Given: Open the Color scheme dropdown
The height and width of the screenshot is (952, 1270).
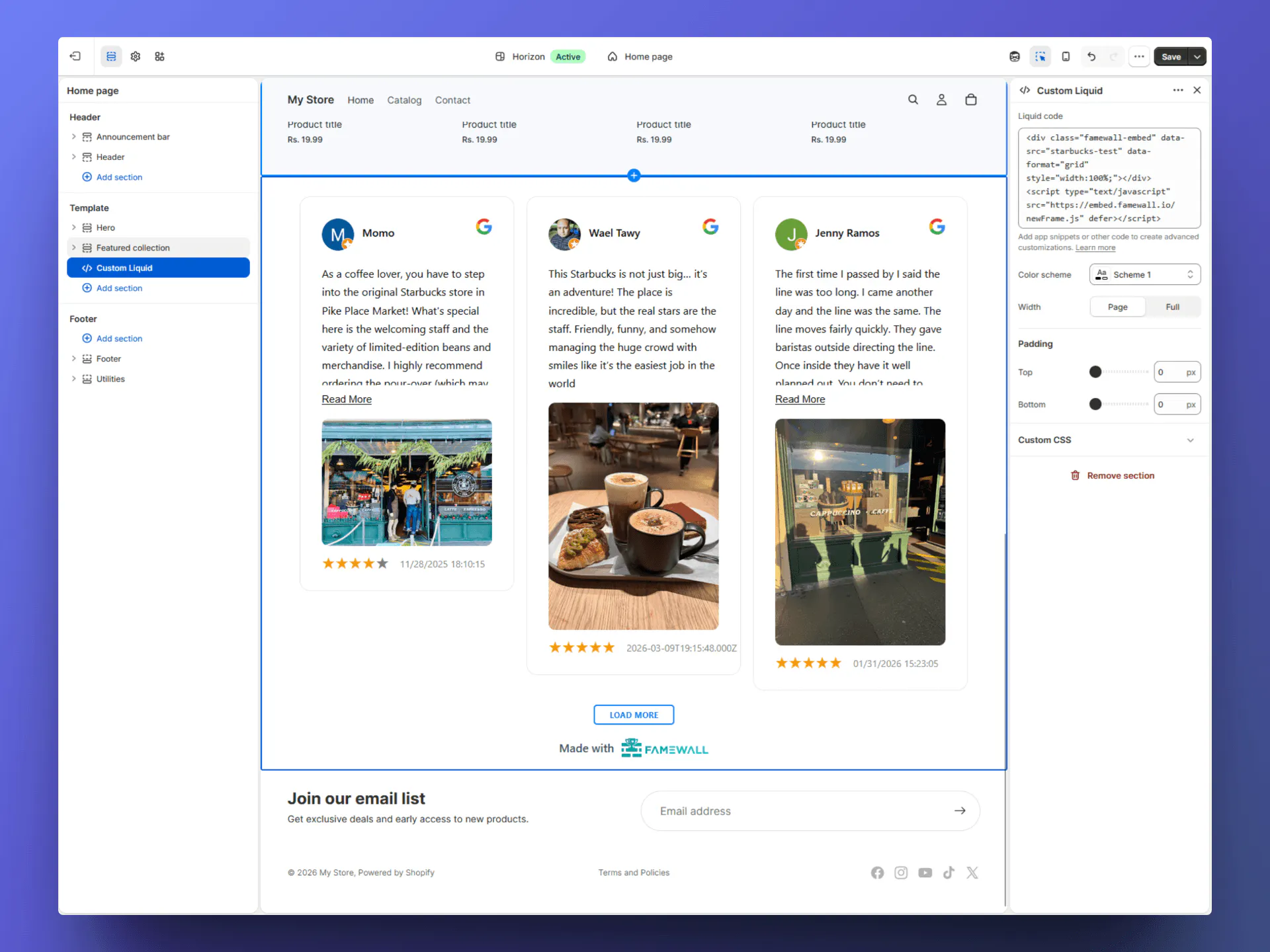Looking at the screenshot, I should click(x=1145, y=274).
